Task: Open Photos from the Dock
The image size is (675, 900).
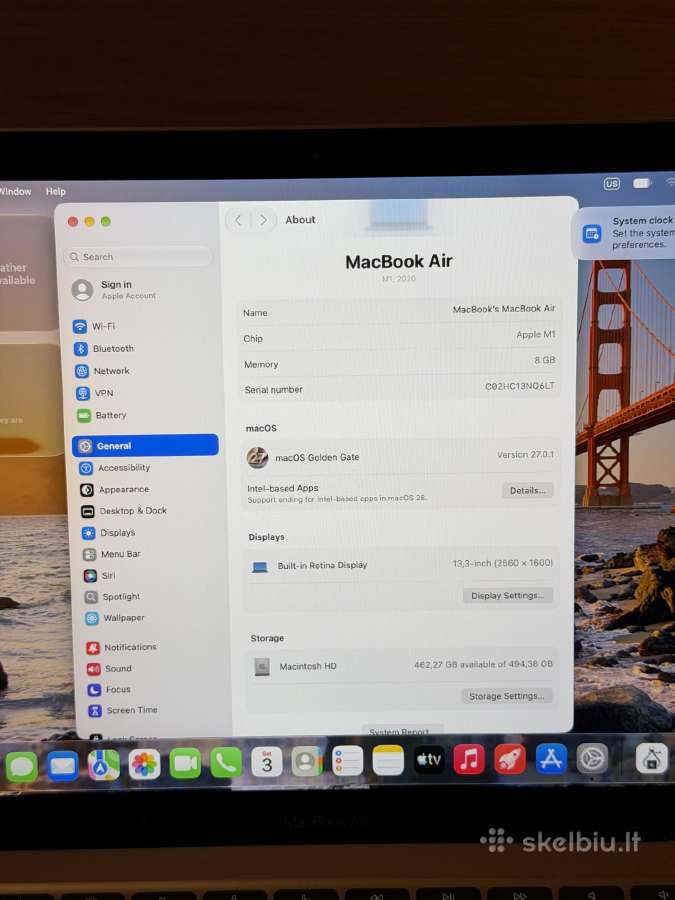Action: (x=144, y=765)
